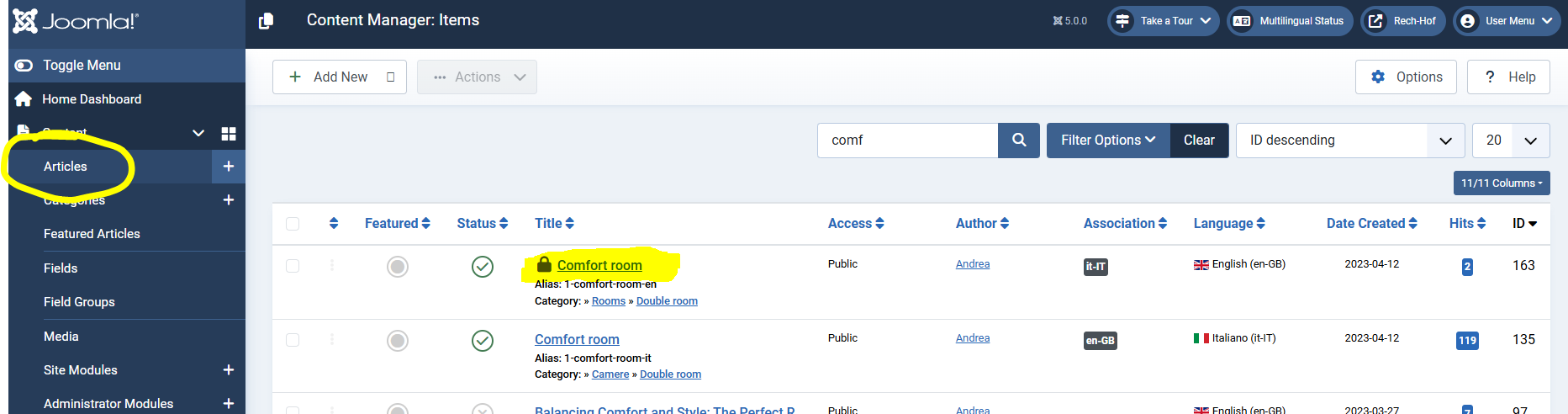
Task: Click the search magnifier button
Action: click(1018, 141)
